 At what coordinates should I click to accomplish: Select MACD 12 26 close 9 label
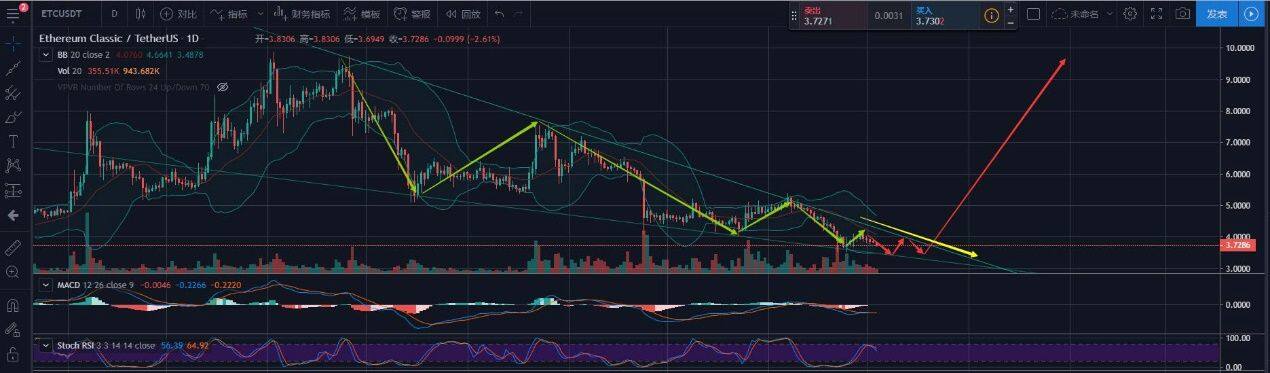point(95,285)
